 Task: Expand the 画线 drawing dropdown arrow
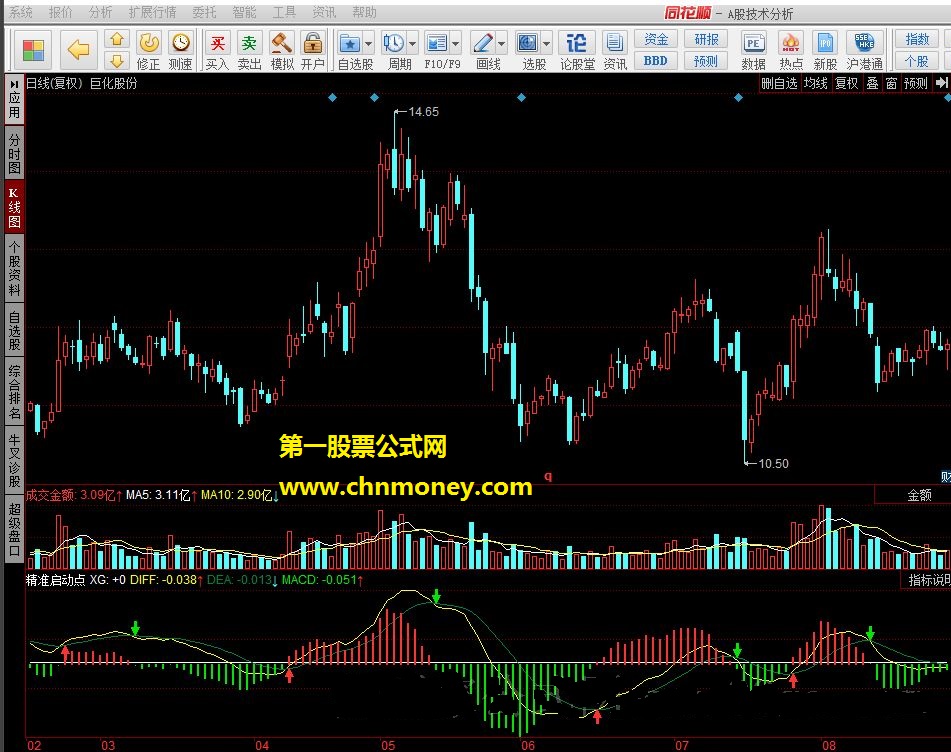pos(502,44)
